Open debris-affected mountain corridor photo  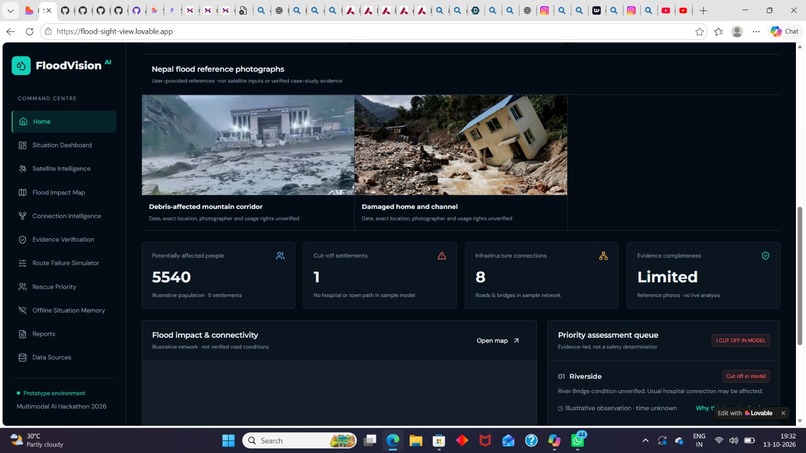click(248, 145)
